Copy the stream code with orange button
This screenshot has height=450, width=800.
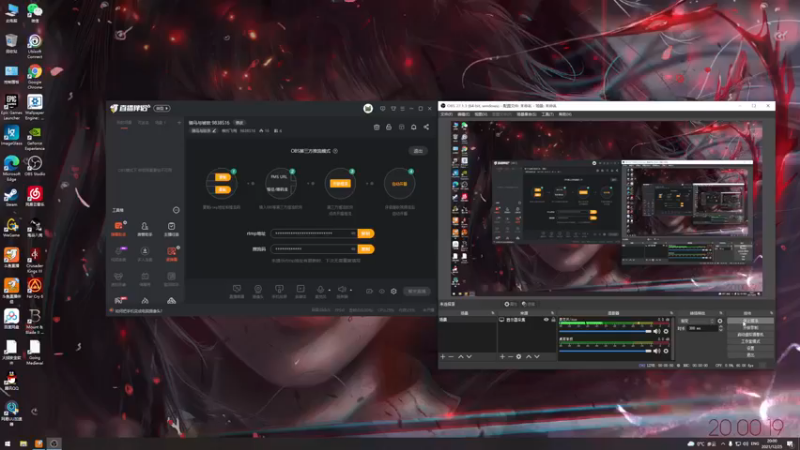click(x=366, y=249)
